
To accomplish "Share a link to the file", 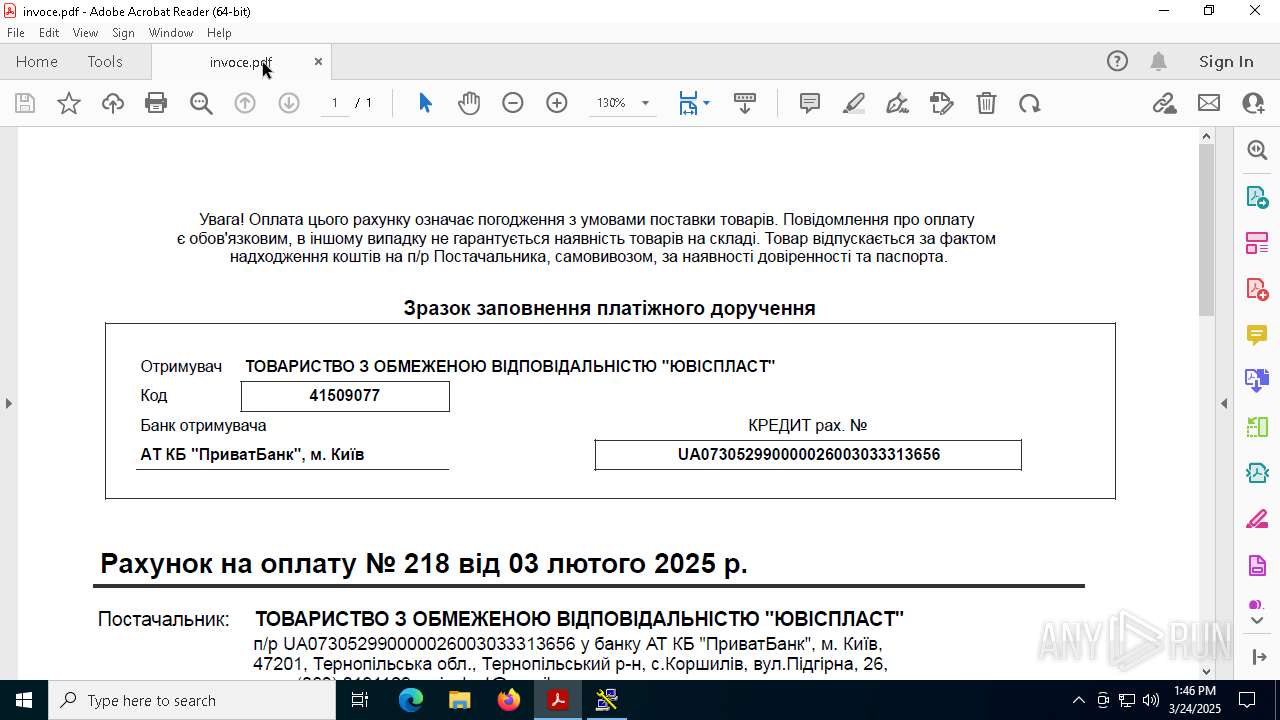I will [1165, 103].
